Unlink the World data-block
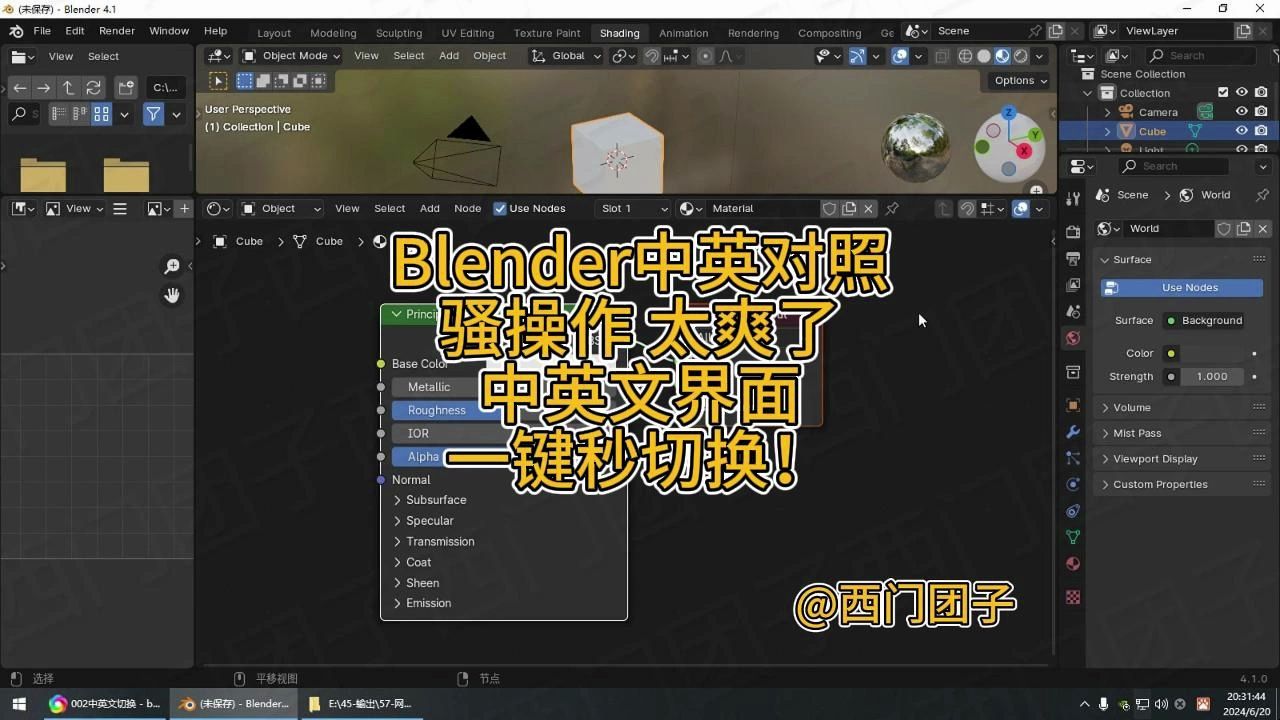Image resolution: width=1280 pixels, height=720 pixels. 1262,228
